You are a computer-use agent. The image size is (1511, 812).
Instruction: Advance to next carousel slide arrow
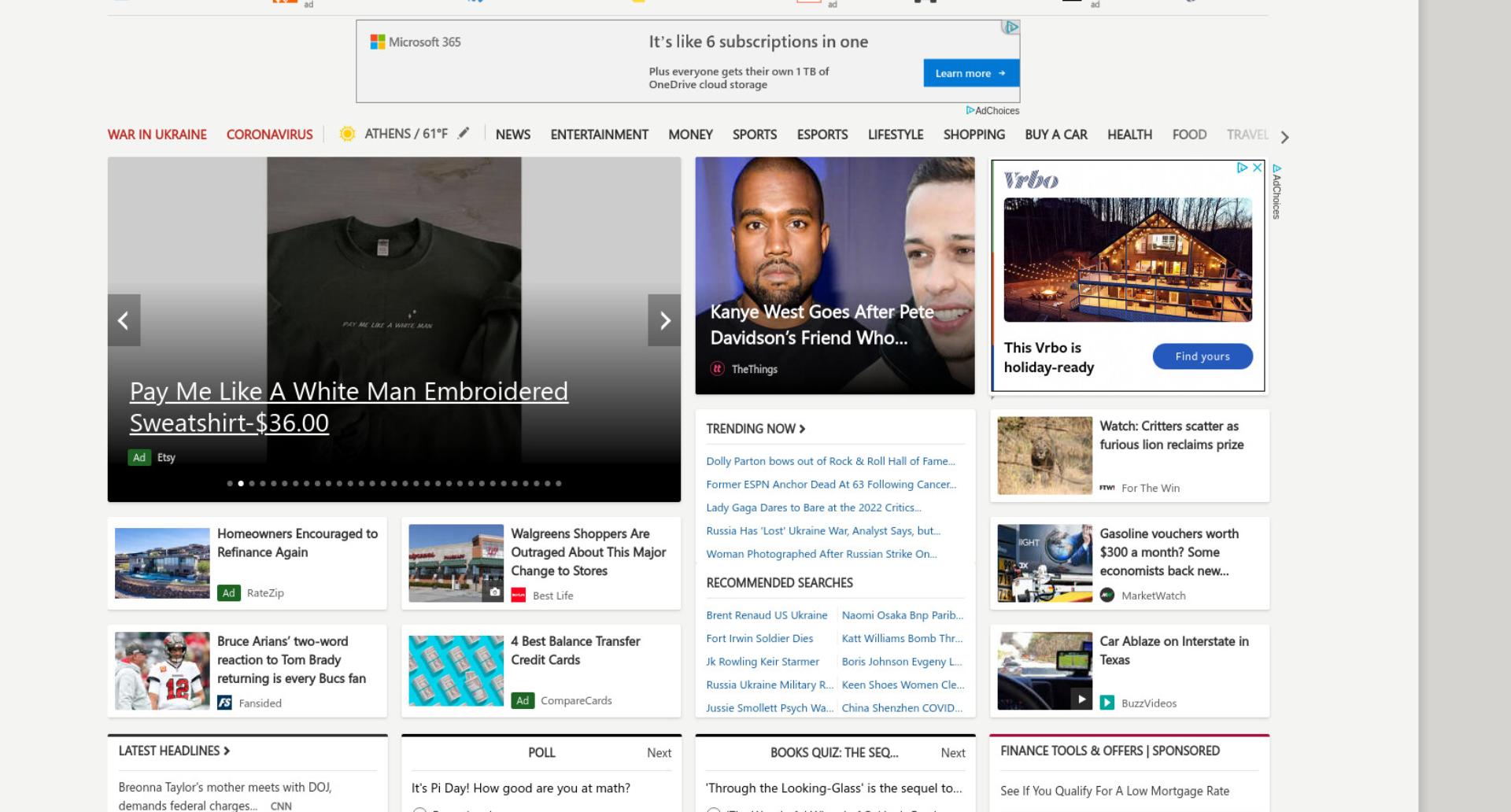coord(664,320)
